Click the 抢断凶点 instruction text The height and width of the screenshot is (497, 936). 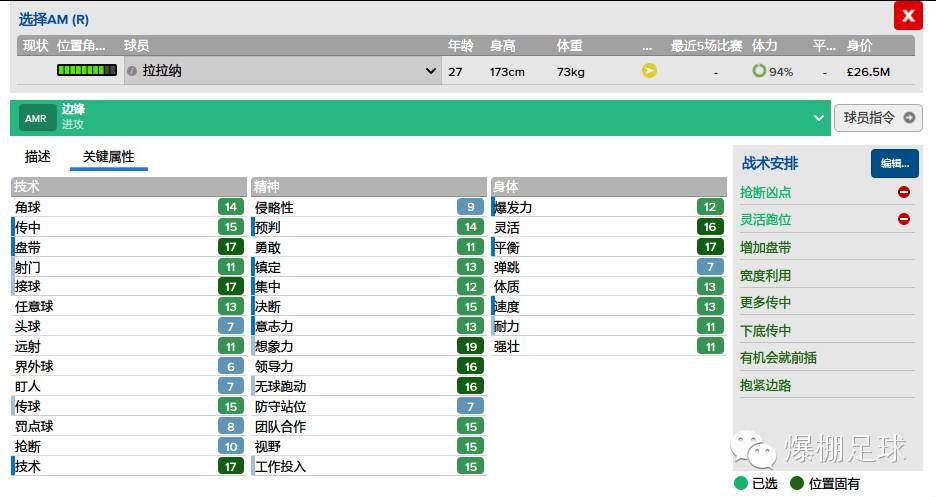[765, 192]
